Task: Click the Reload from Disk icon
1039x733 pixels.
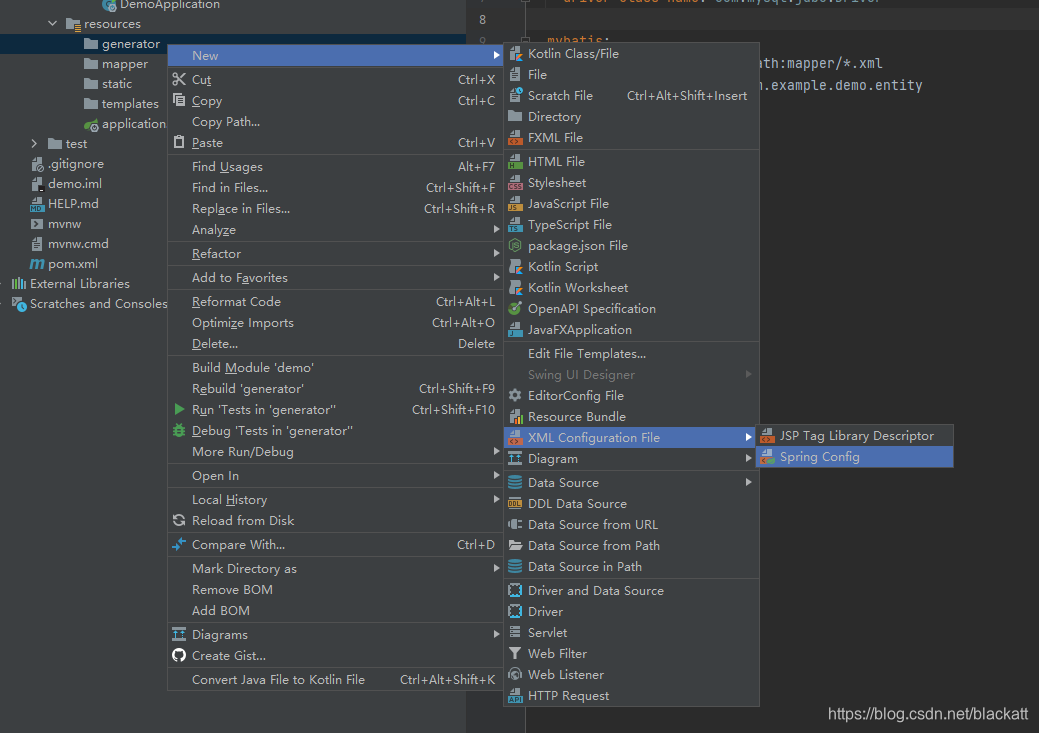Action: (179, 521)
